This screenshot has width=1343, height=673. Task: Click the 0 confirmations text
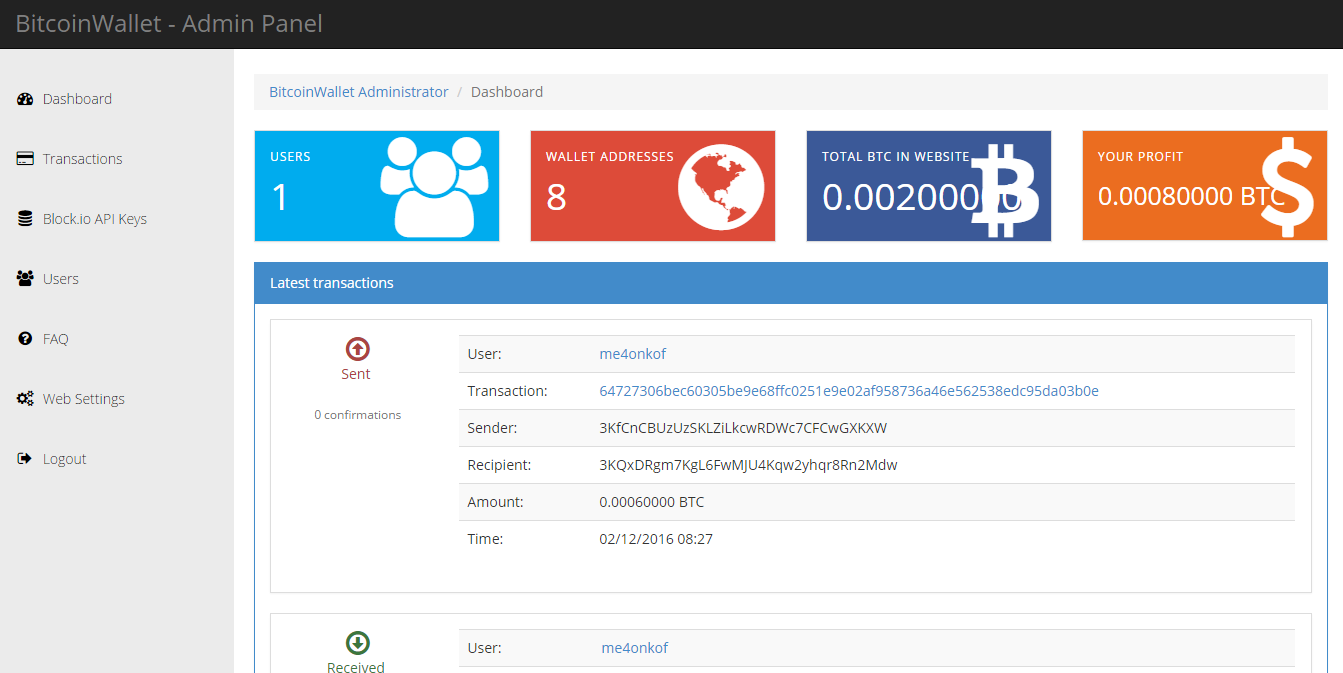tap(357, 415)
